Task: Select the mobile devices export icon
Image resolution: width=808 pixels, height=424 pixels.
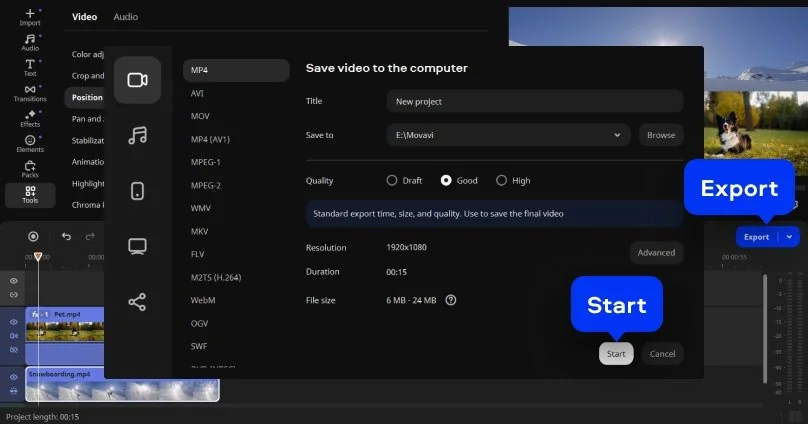Action: (138, 191)
